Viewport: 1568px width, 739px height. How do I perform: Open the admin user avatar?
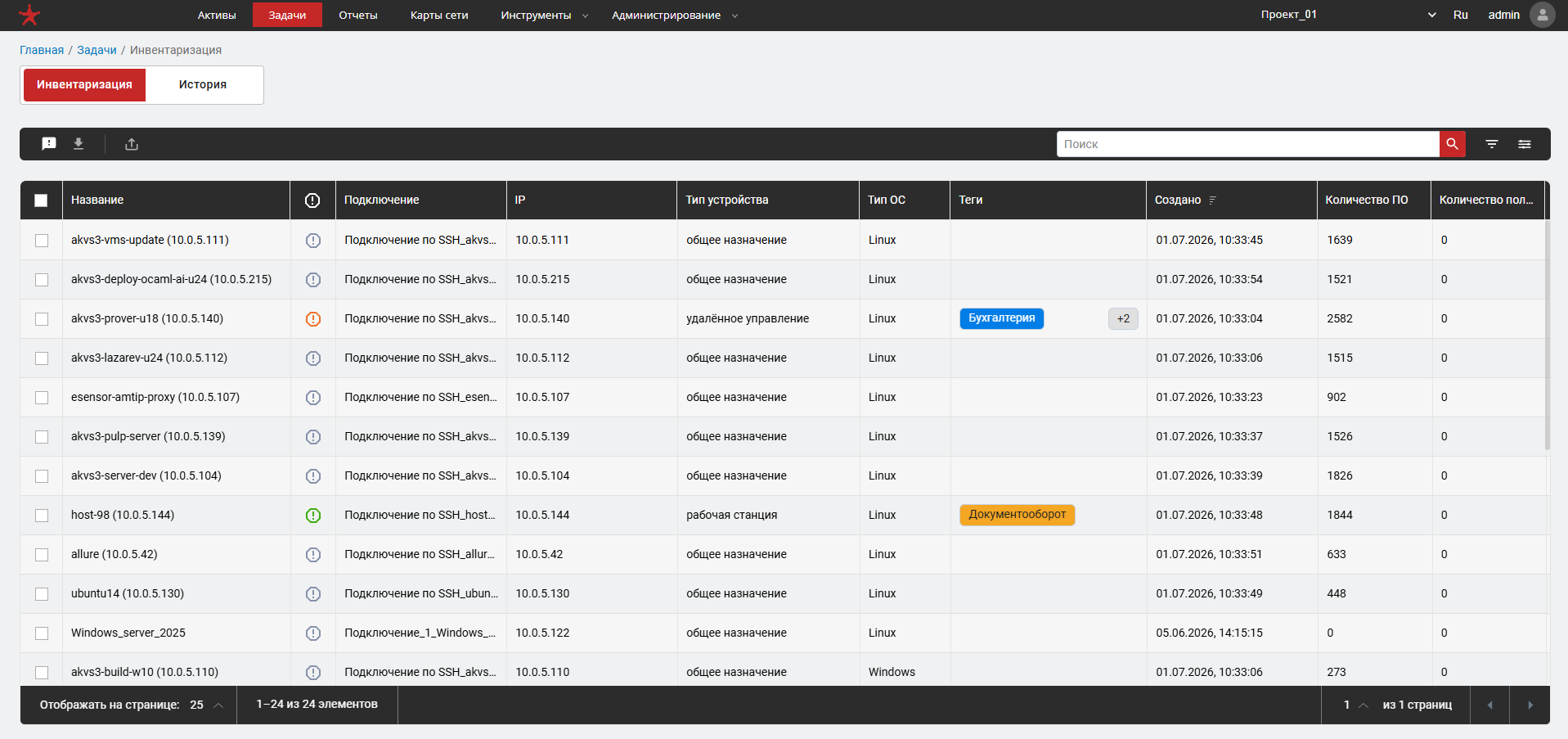(1542, 15)
